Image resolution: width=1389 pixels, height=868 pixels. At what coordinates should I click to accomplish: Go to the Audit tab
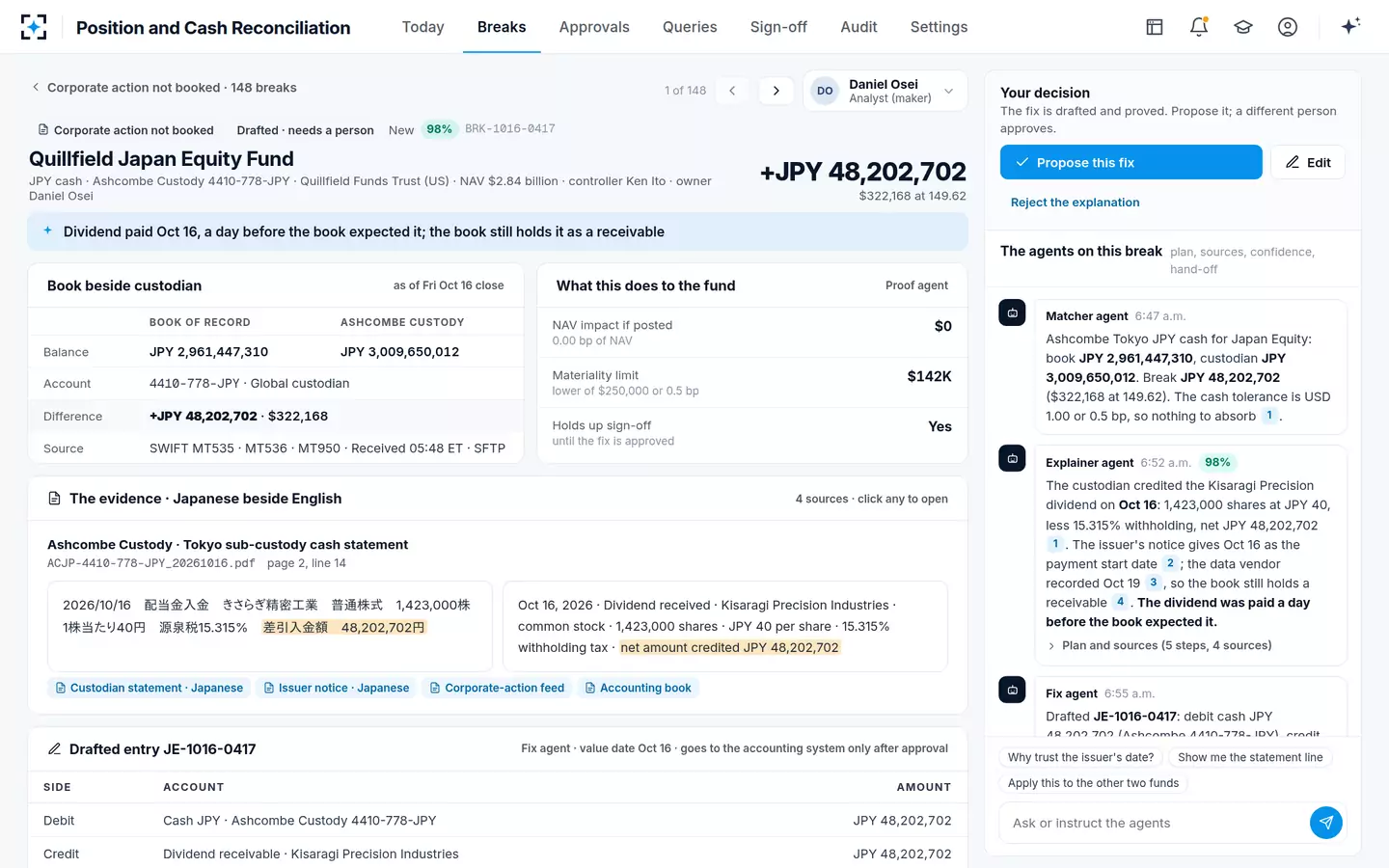click(858, 27)
